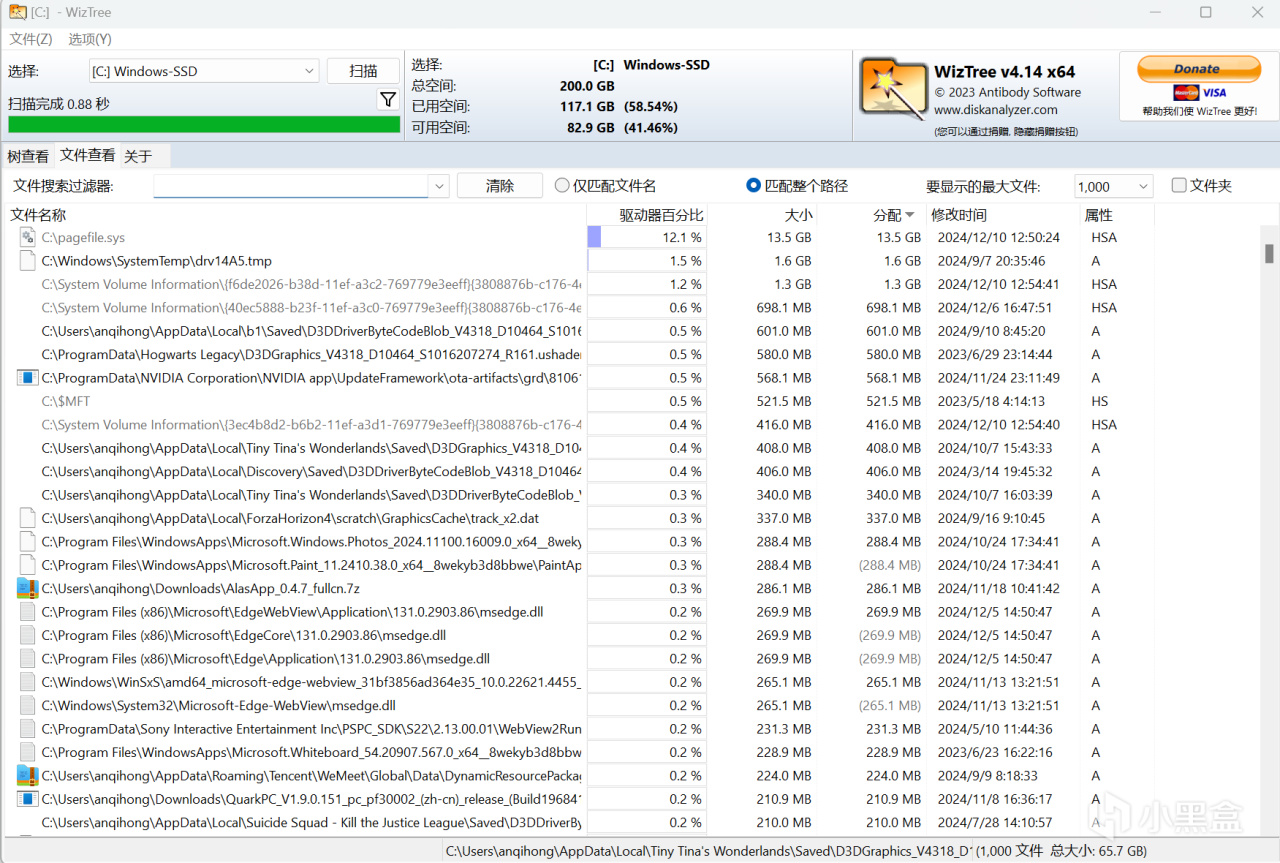Click the icon of the System32 Microsoft-Edge-WebView row
1280x863 pixels.
[28, 705]
